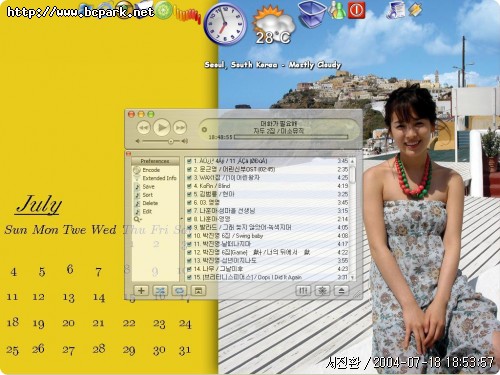
Task: Open the yellow pencil note dock icon
Action: [x=415, y=10]
